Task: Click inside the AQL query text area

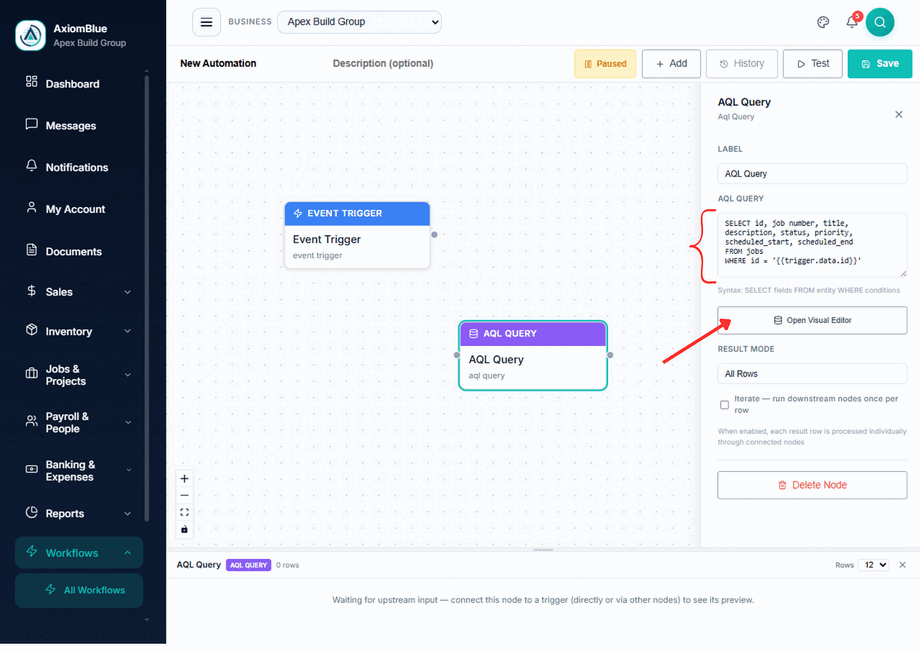Action: (x=812, y=245)
